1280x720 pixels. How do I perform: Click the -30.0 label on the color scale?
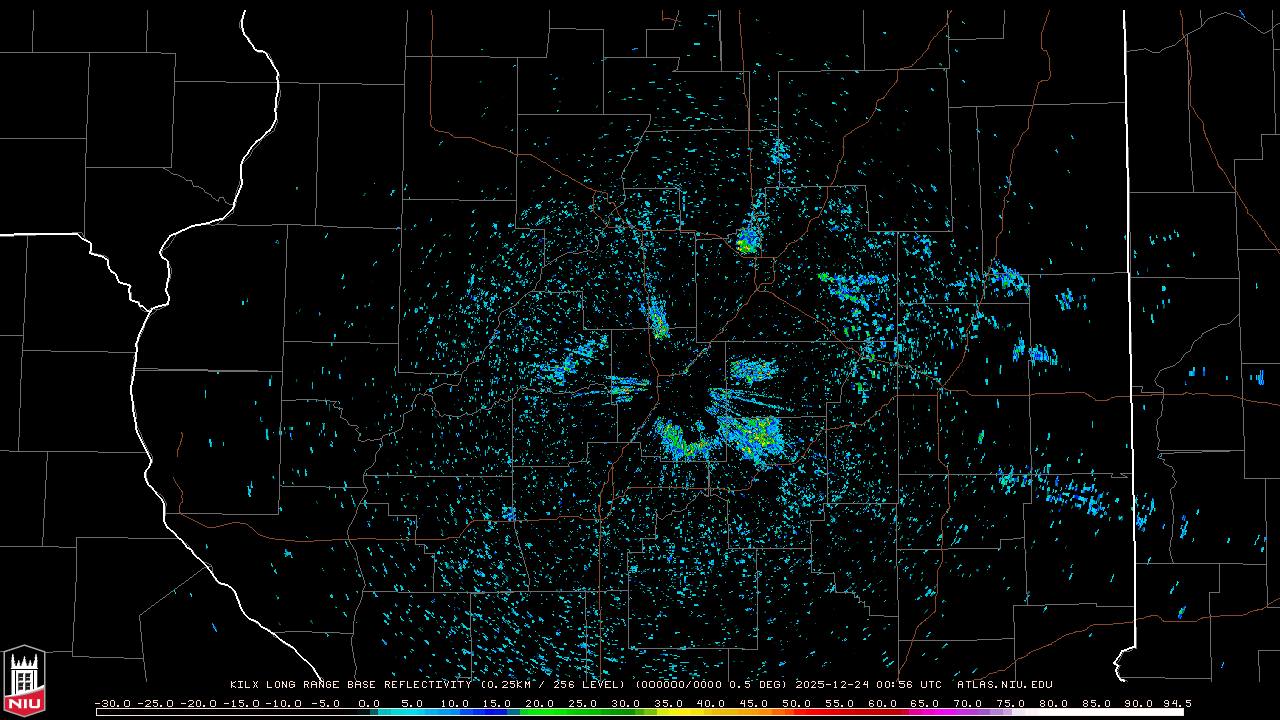(113, 703)
